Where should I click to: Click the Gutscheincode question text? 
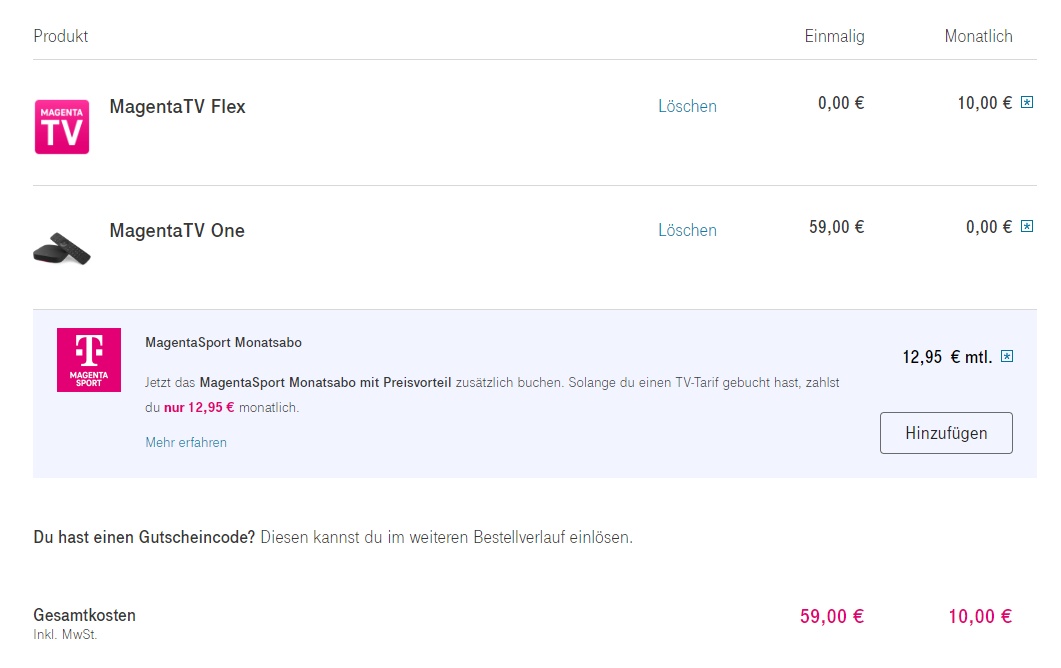pos(146,537)
